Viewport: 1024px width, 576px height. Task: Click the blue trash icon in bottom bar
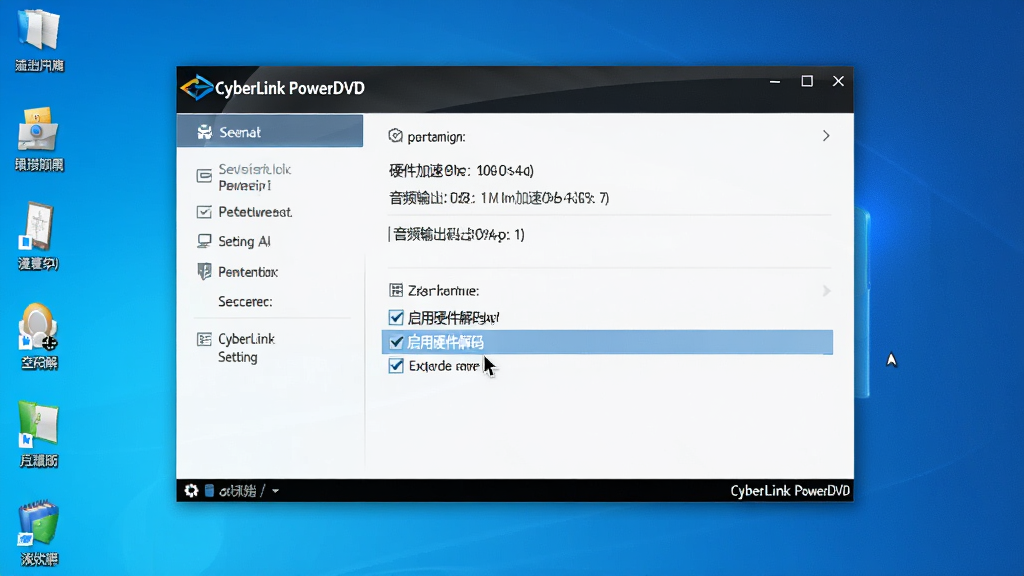click(209, 490)
